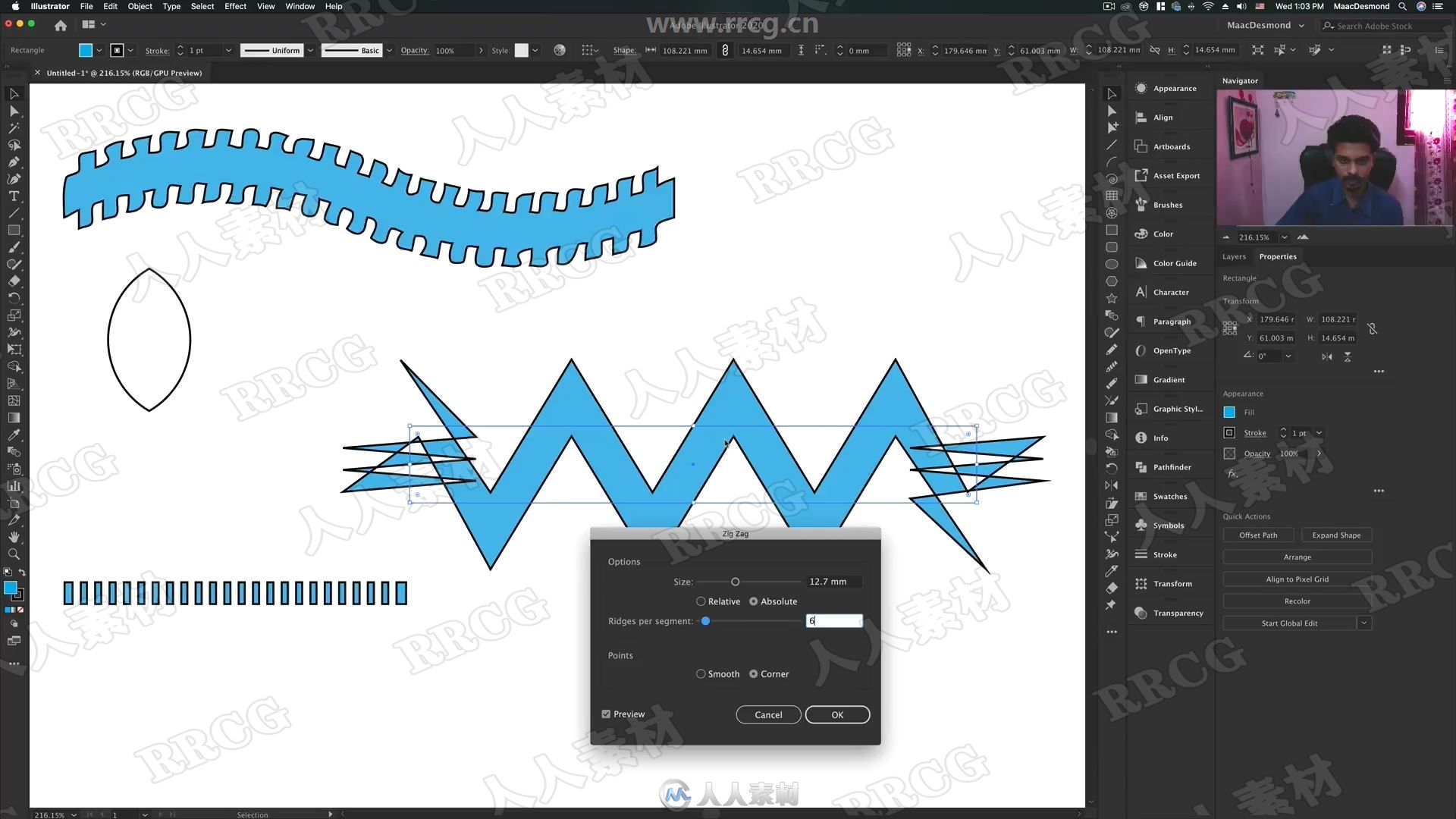This screenshot has height=819, width=1456.
Task: Click Ridges per segment input field
Action: click(834, 621)
